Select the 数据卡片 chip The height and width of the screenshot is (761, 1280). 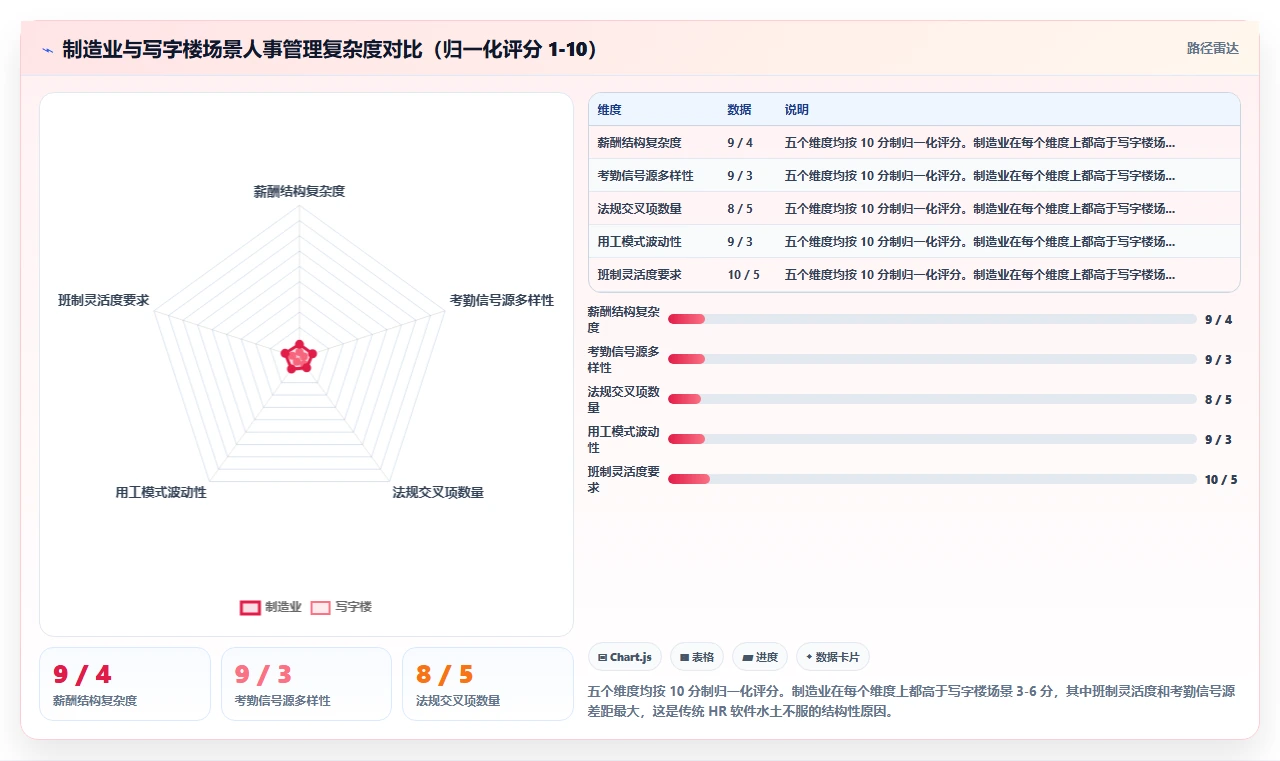pyautogui.click(x=833, y=657)
